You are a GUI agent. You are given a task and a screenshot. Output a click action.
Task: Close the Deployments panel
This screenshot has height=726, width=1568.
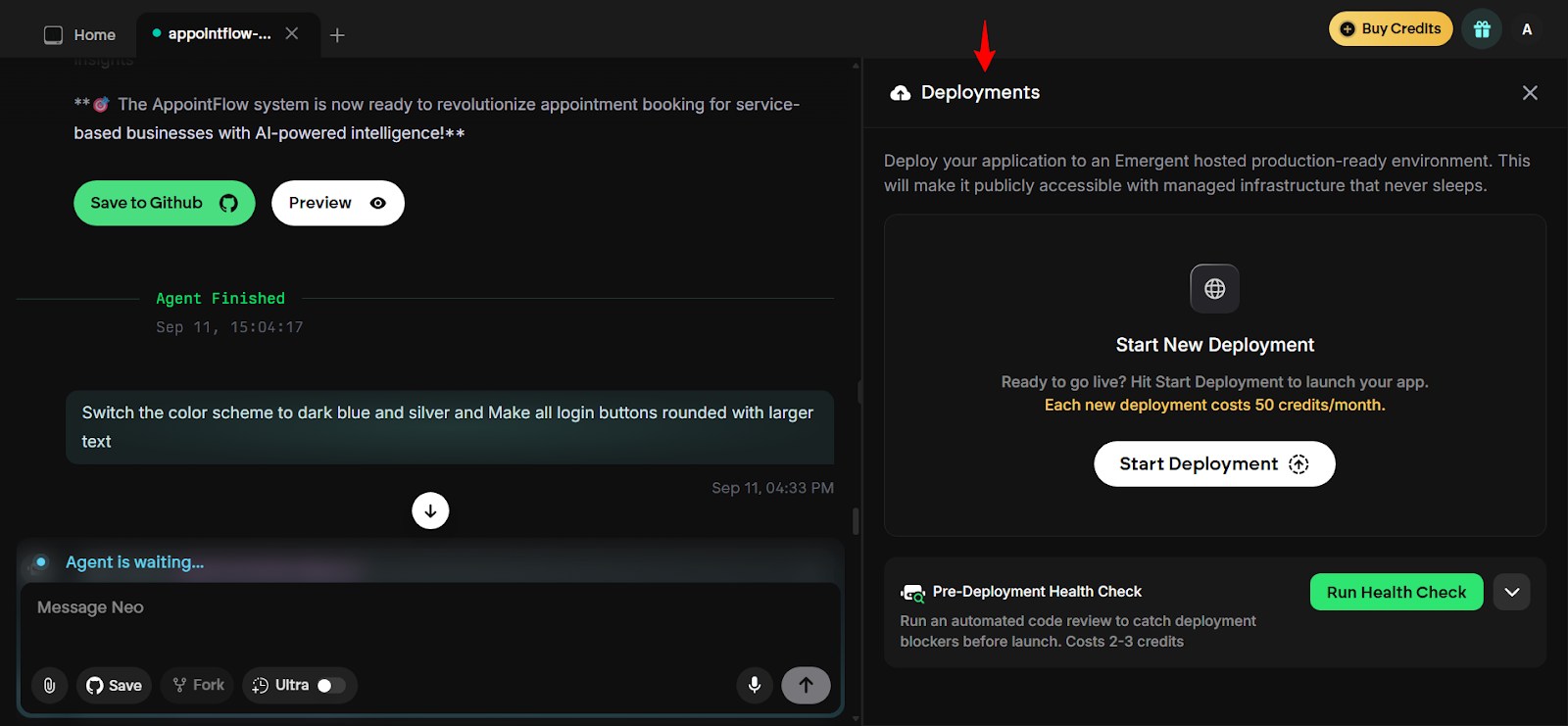coord(1530,93)
